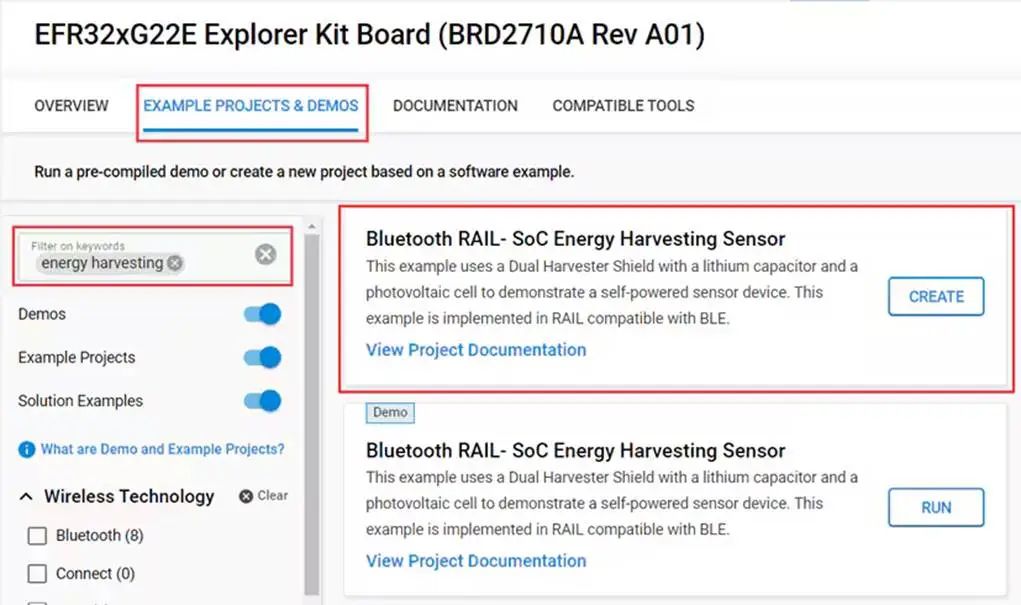Go to the Documentation tab
This screenshot has height=605, width=1021.
(455, 105)
